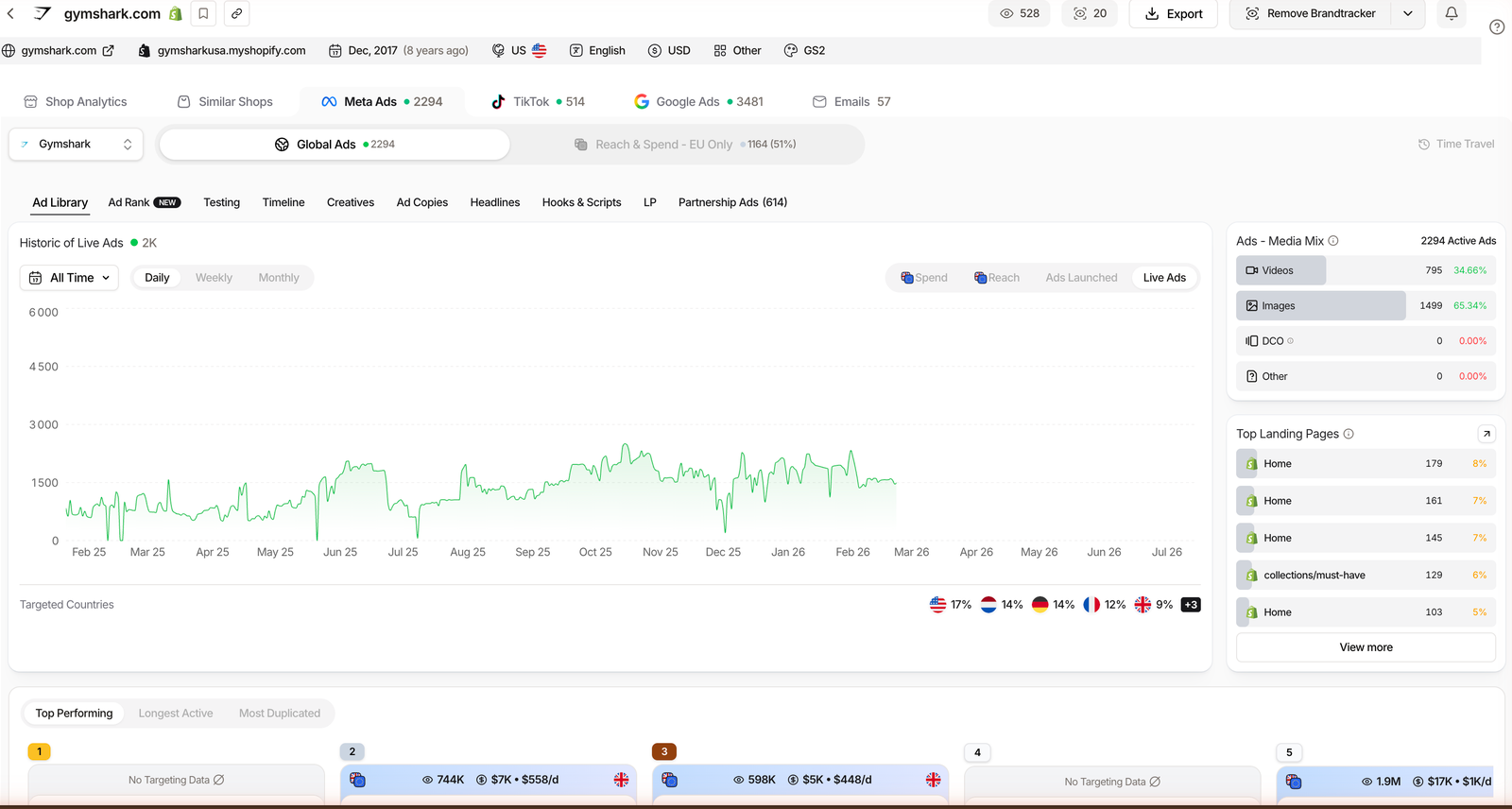The height and width of the screenshot is (809, 1512).
Task: Open the +3 more countries badge
Action: click(1191, 605)
